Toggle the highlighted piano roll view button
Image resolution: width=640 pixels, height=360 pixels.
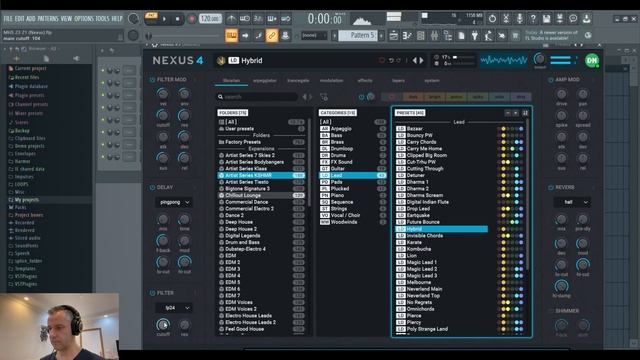(231, 36)
